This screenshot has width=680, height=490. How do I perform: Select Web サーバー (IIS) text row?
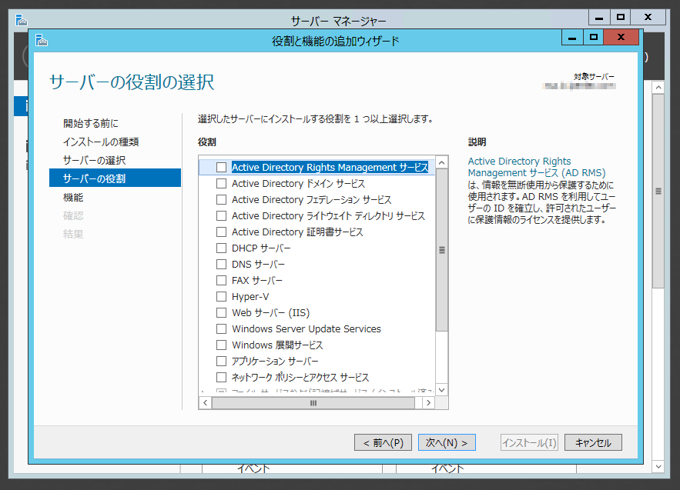pos(271,313)
